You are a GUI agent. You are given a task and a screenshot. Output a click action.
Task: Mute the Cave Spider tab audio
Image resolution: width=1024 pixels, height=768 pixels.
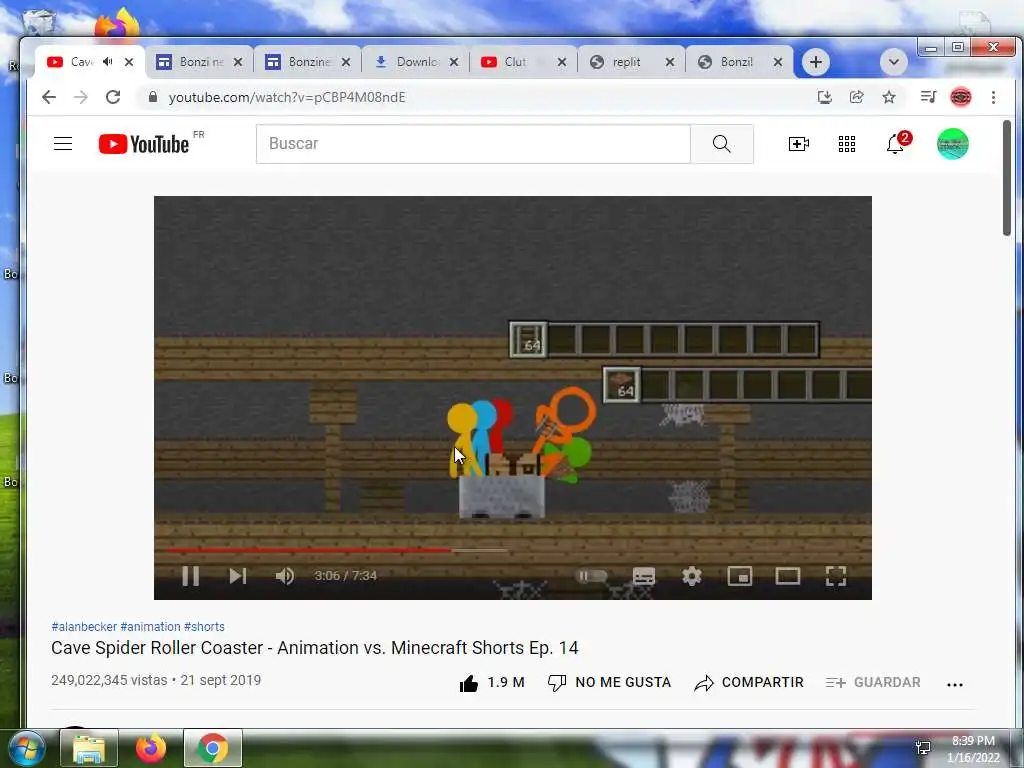click(108, 61)
